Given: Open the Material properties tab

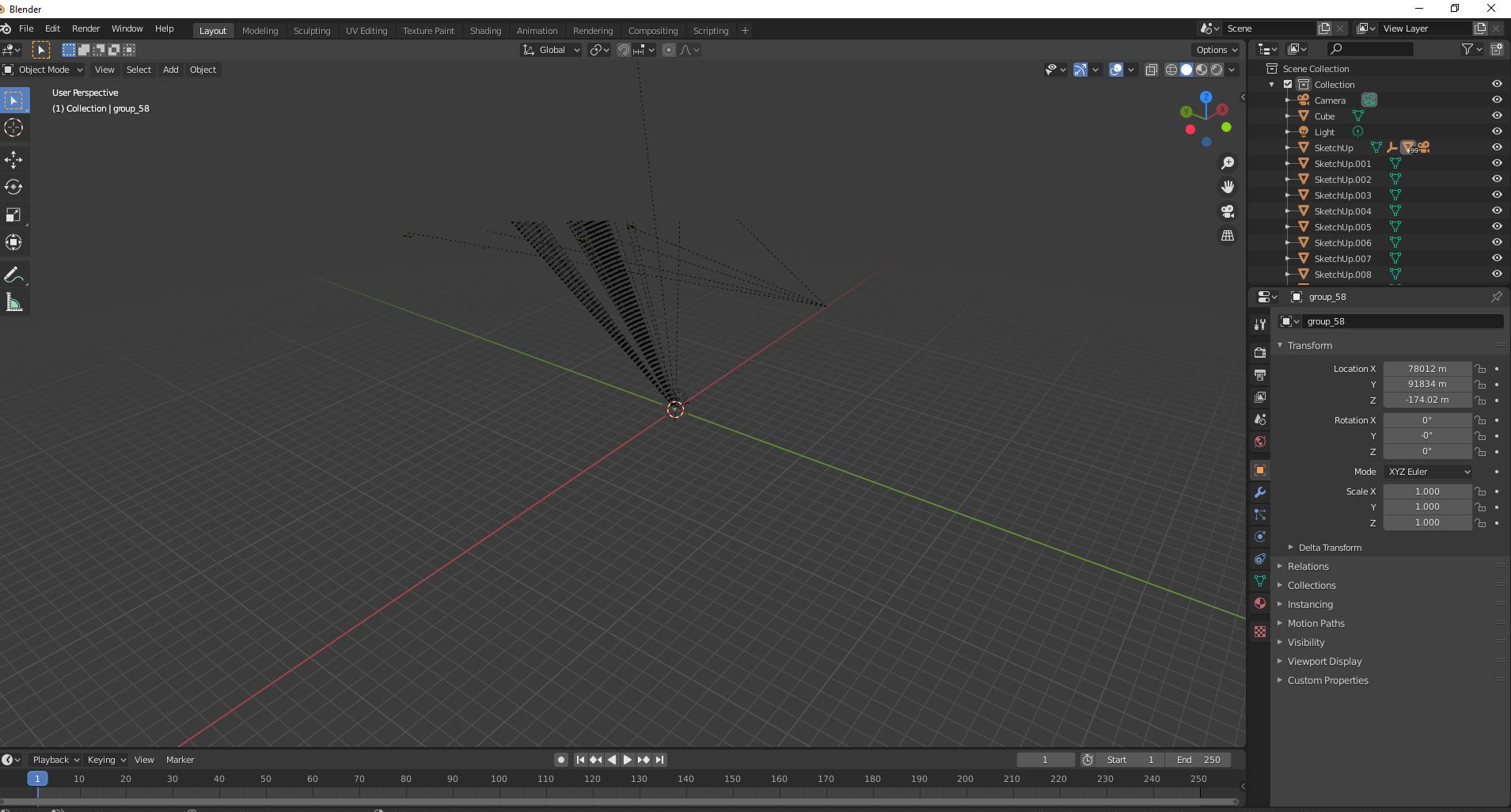Looking at the screenshot, I should pyautogui.click(x=1259, y=603).
